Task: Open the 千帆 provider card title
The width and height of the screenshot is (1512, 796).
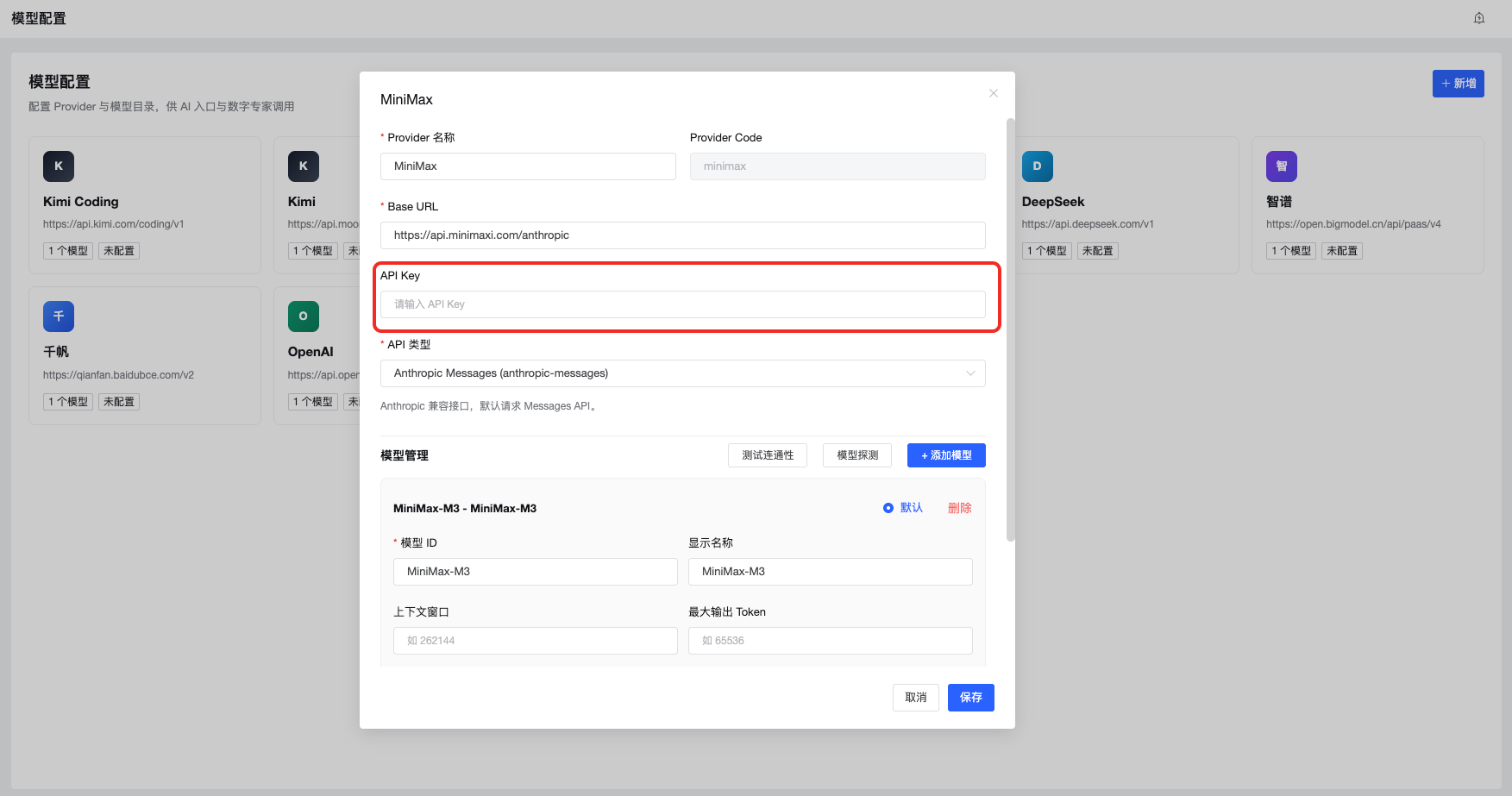Action: (x=56, y=352)
